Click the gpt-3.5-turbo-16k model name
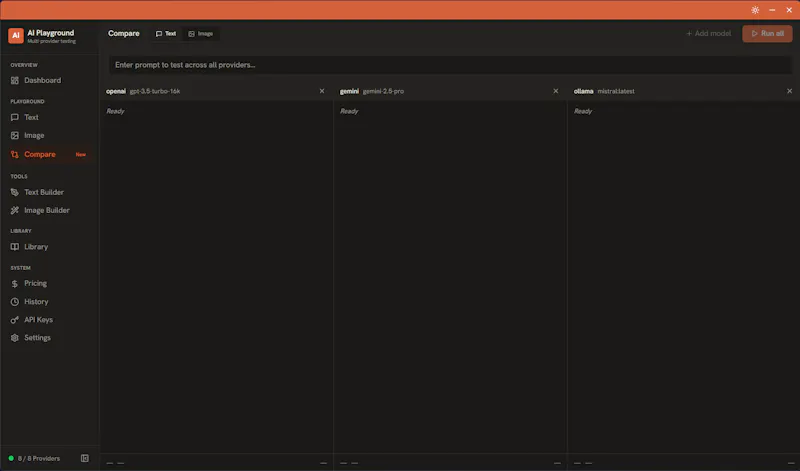This screenshot has height=471, width=800. tap(155, 91)
